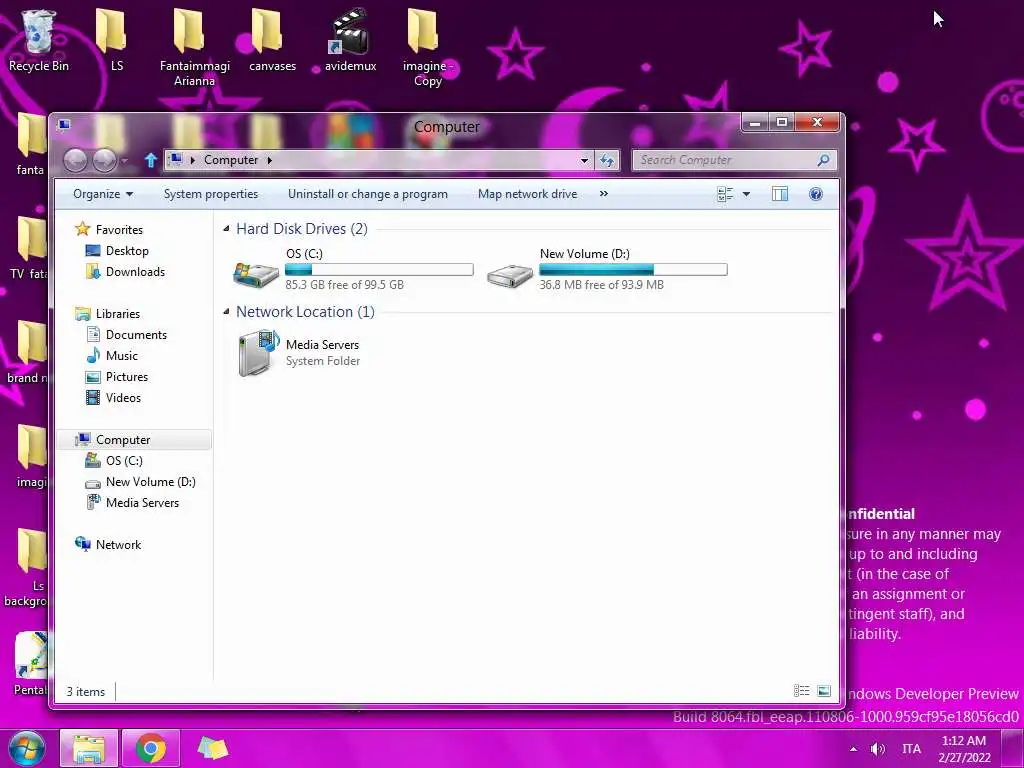1024x768 pixels.
Task: Expand the Computer breadcrumb arrow
Action: (x=269, y=160)
